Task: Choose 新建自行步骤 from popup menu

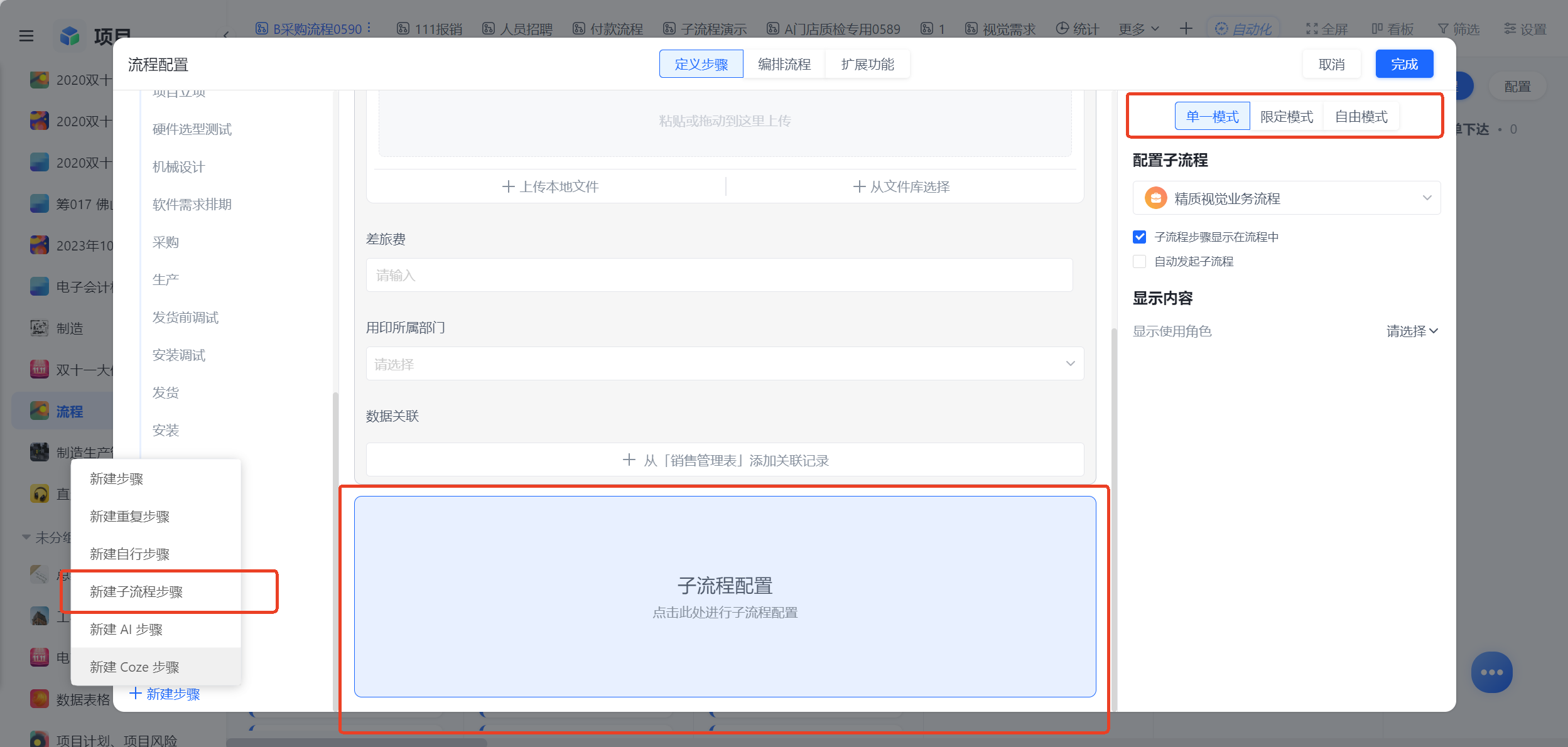Action: tap(156, 554)
